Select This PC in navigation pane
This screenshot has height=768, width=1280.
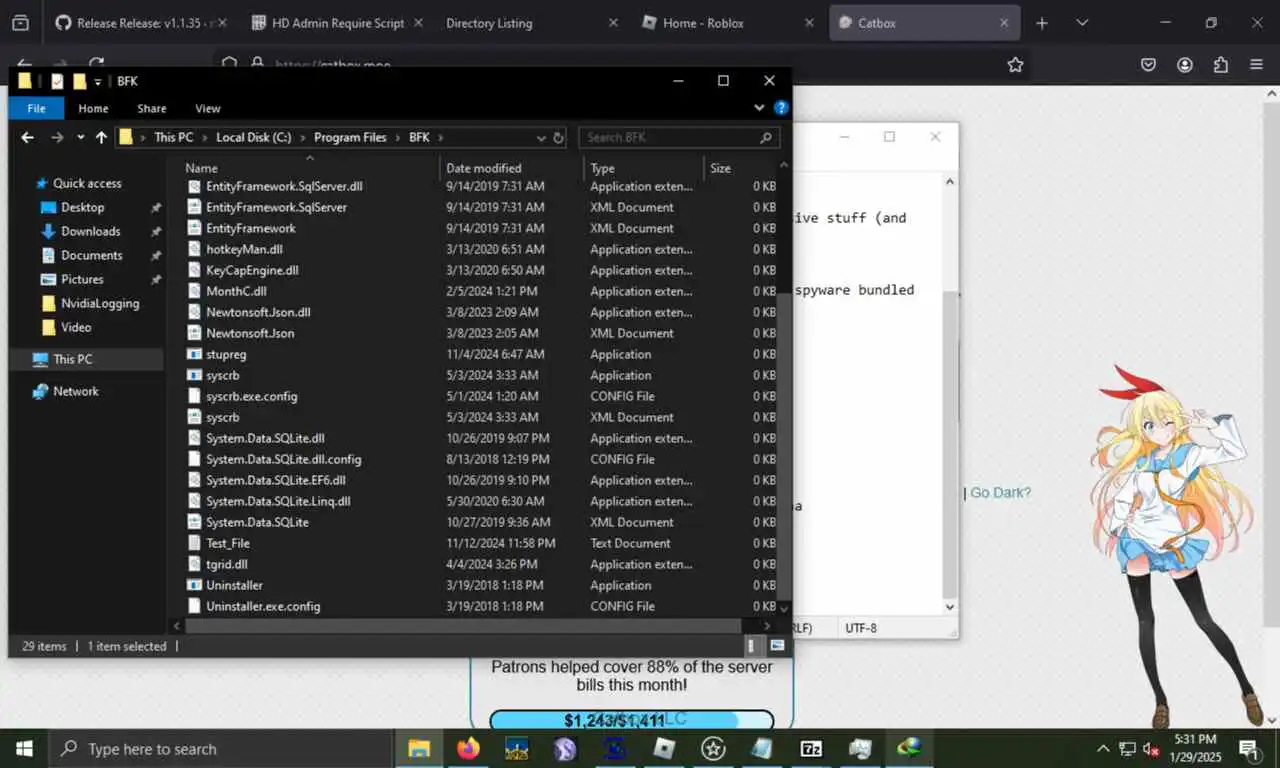click(73, 359)
